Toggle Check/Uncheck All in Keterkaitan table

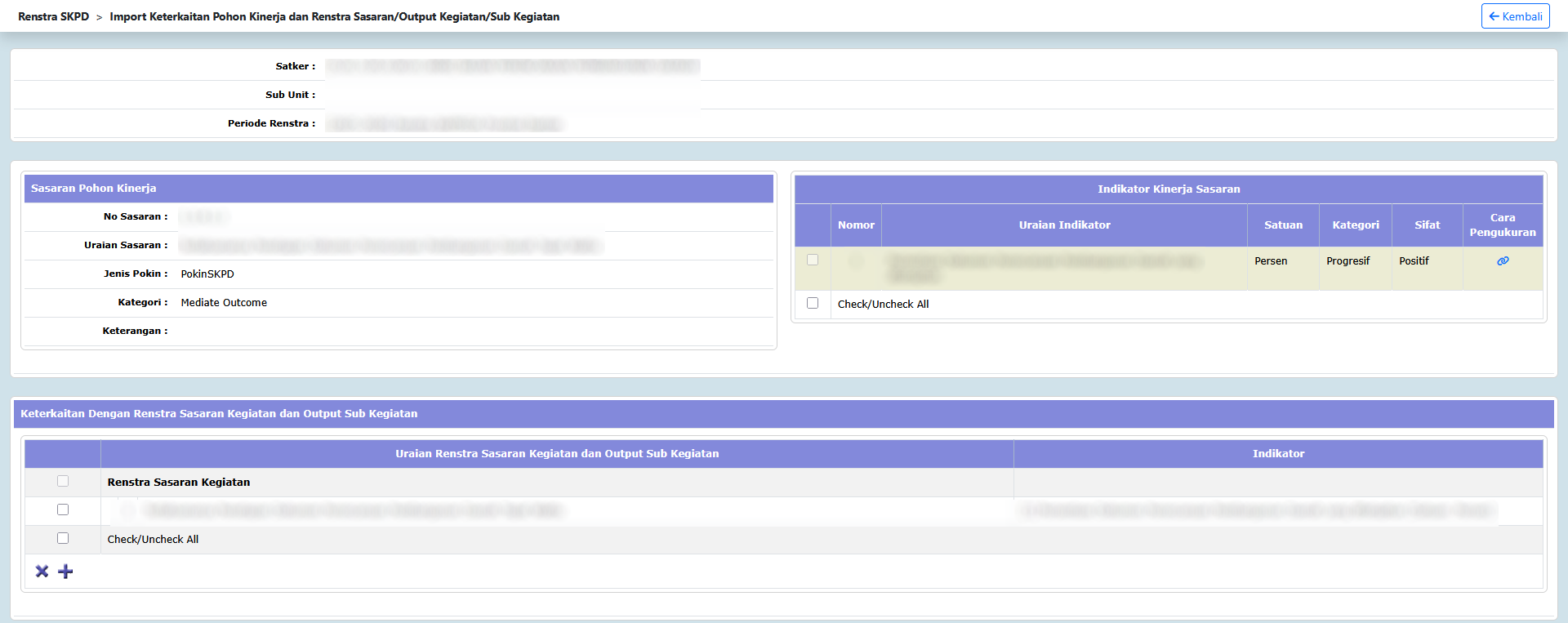click(x=63, y=538)
